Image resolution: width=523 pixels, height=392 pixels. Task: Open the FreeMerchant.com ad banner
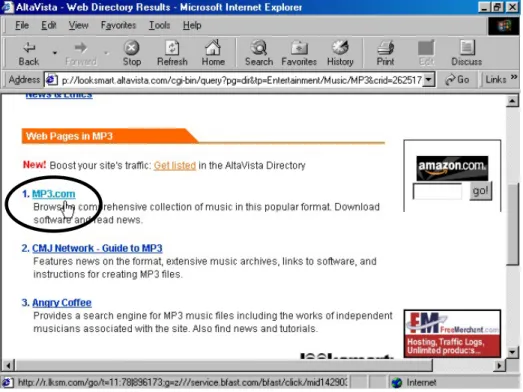[452, 333]
